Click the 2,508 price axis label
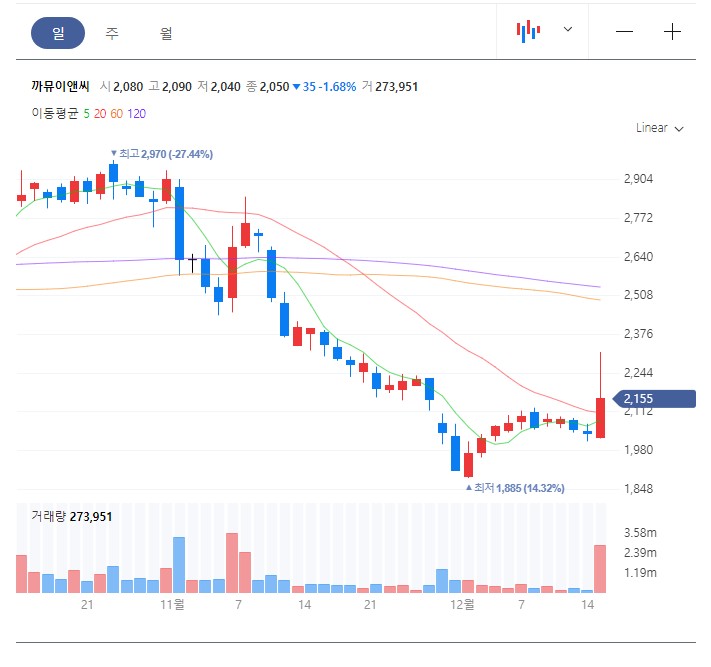The height and width of the screenshot is (667, 711). pos(638,295)
